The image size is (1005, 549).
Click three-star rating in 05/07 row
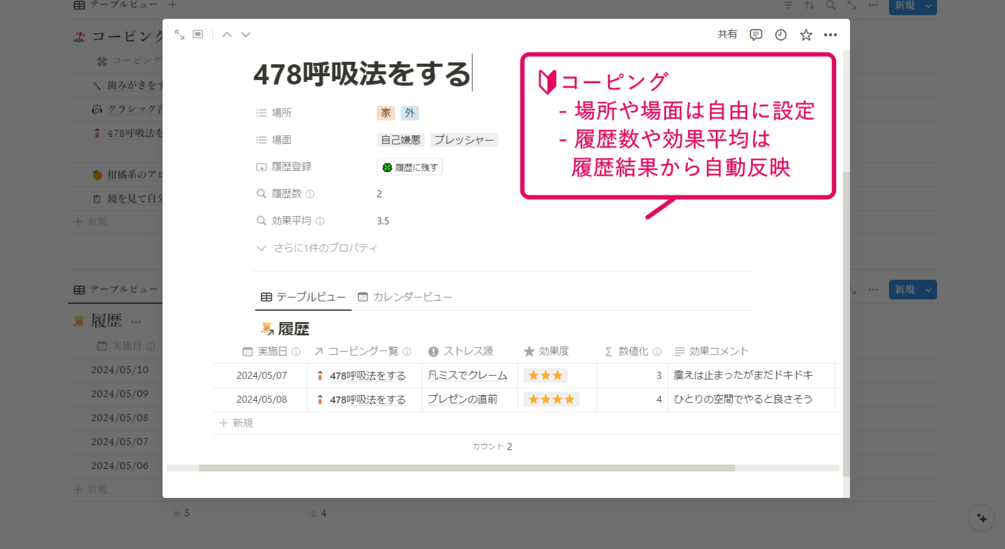pyautogui.click(x=545, y=375)
